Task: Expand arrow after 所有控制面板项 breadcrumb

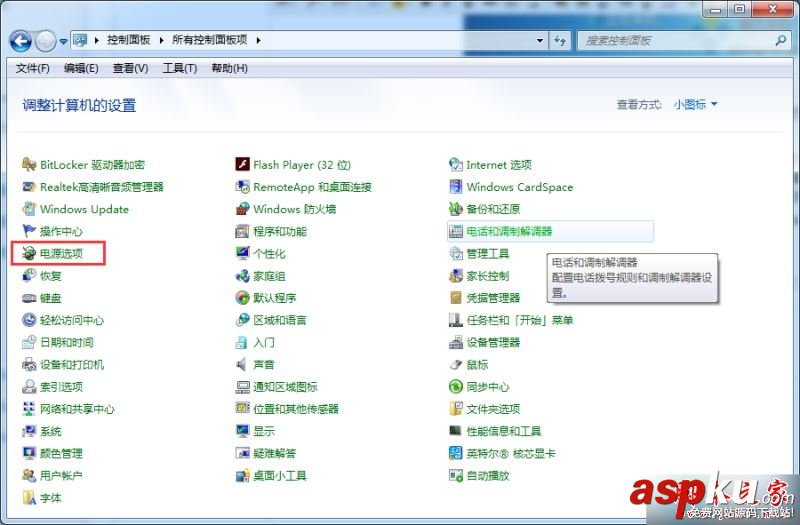Action: pyautogui.click(x=258, y=40)
